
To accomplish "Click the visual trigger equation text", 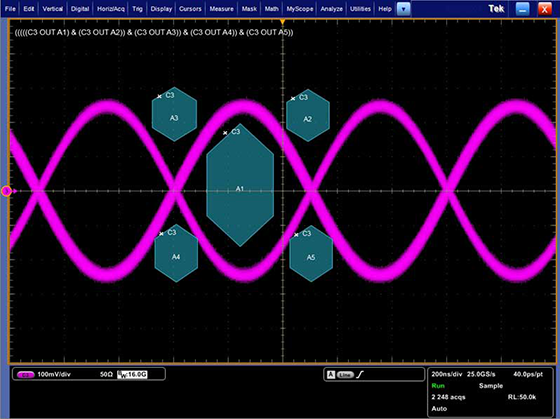I will tap(154, 33).
